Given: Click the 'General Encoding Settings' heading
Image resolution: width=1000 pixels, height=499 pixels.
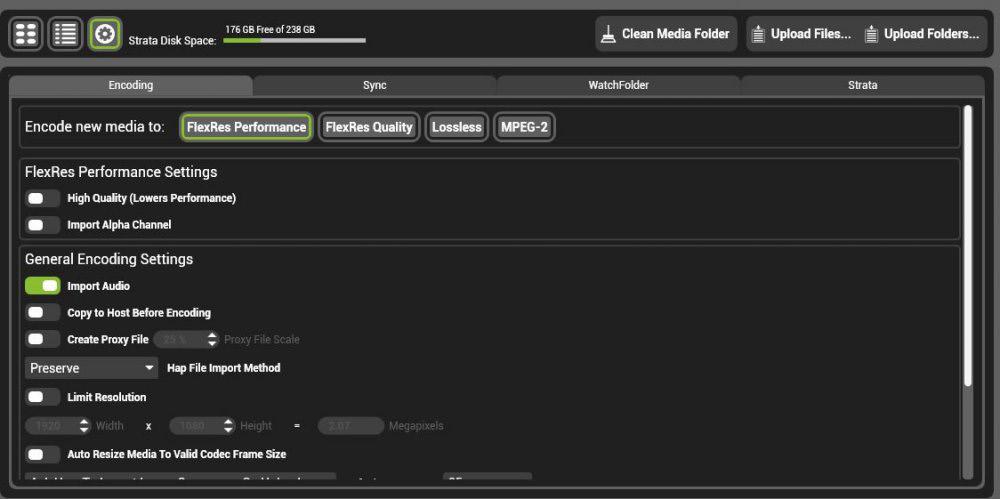Looking at the screenshot, I should tap(109, 259).
